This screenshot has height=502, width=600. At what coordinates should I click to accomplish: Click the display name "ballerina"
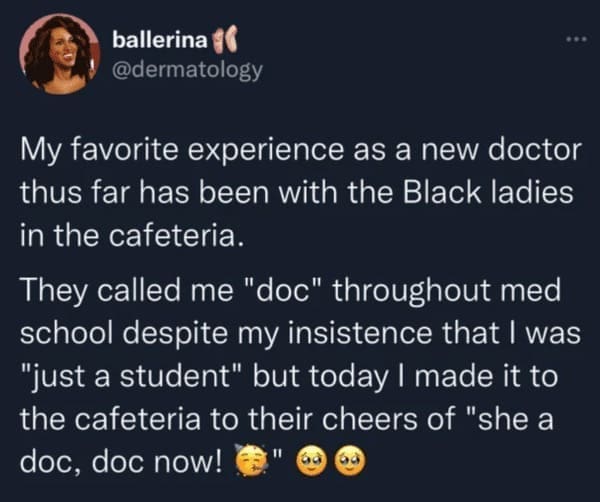(159, 42)
